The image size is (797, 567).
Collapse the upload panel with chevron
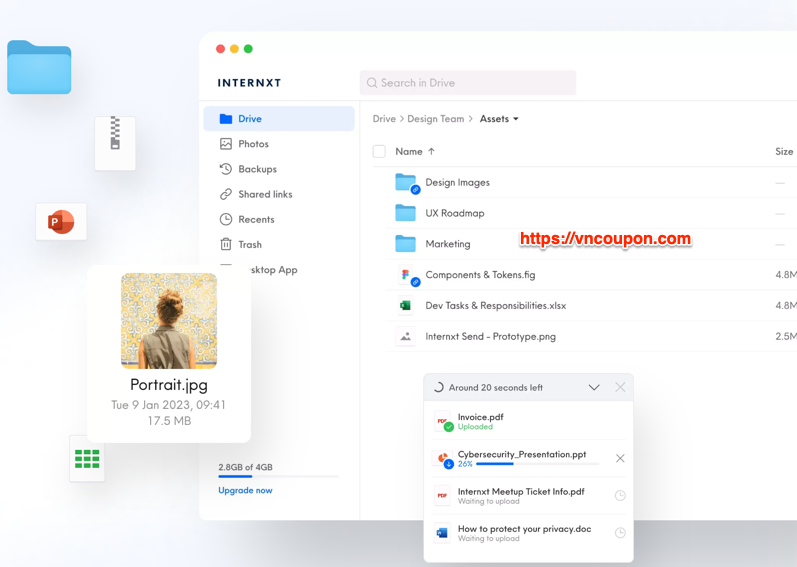(x=594, y=388)
